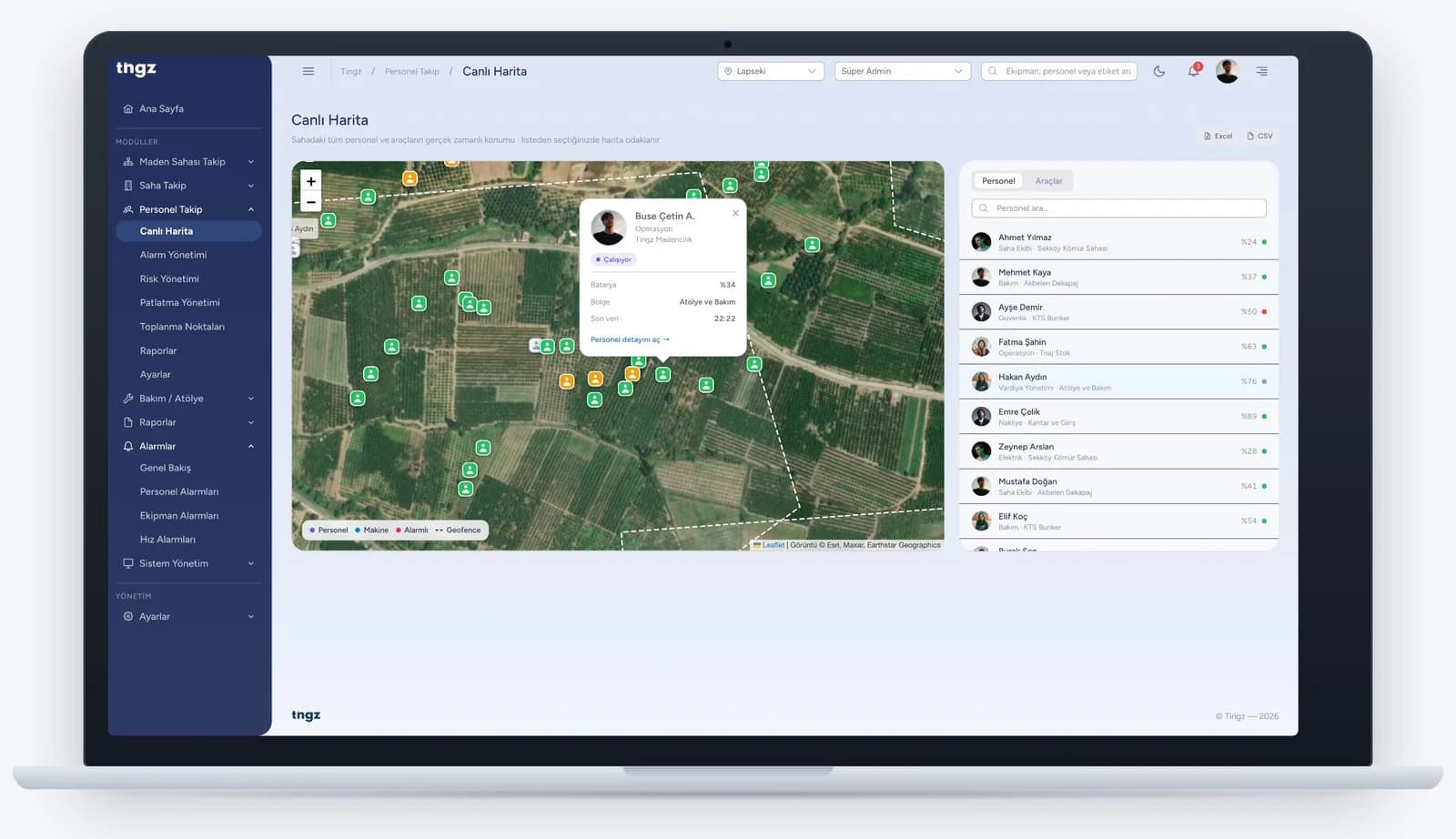Expand the Sistem Yönetim menu
The image size is (1456, 839).
pos(188,563)
